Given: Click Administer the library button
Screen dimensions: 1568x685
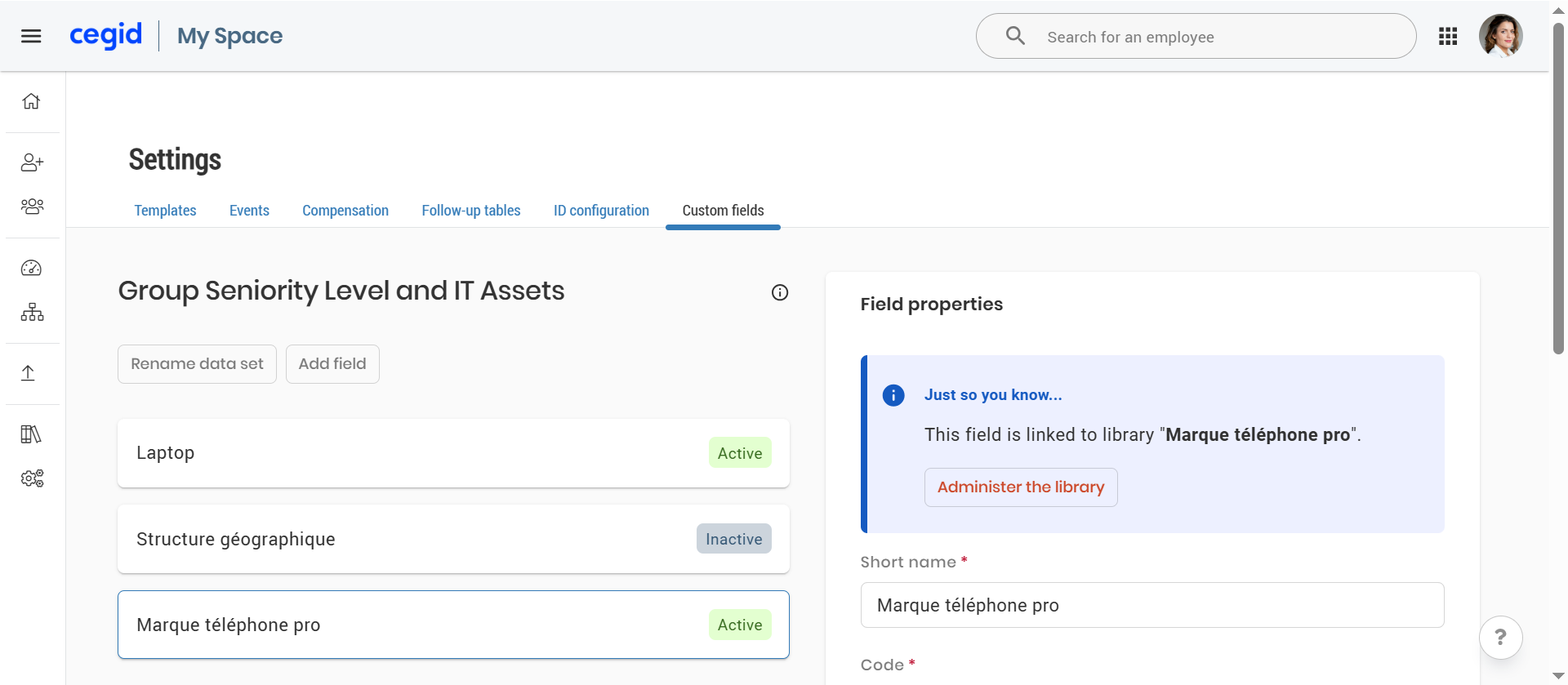Looking at the screenshot, I should point(1020,487).
